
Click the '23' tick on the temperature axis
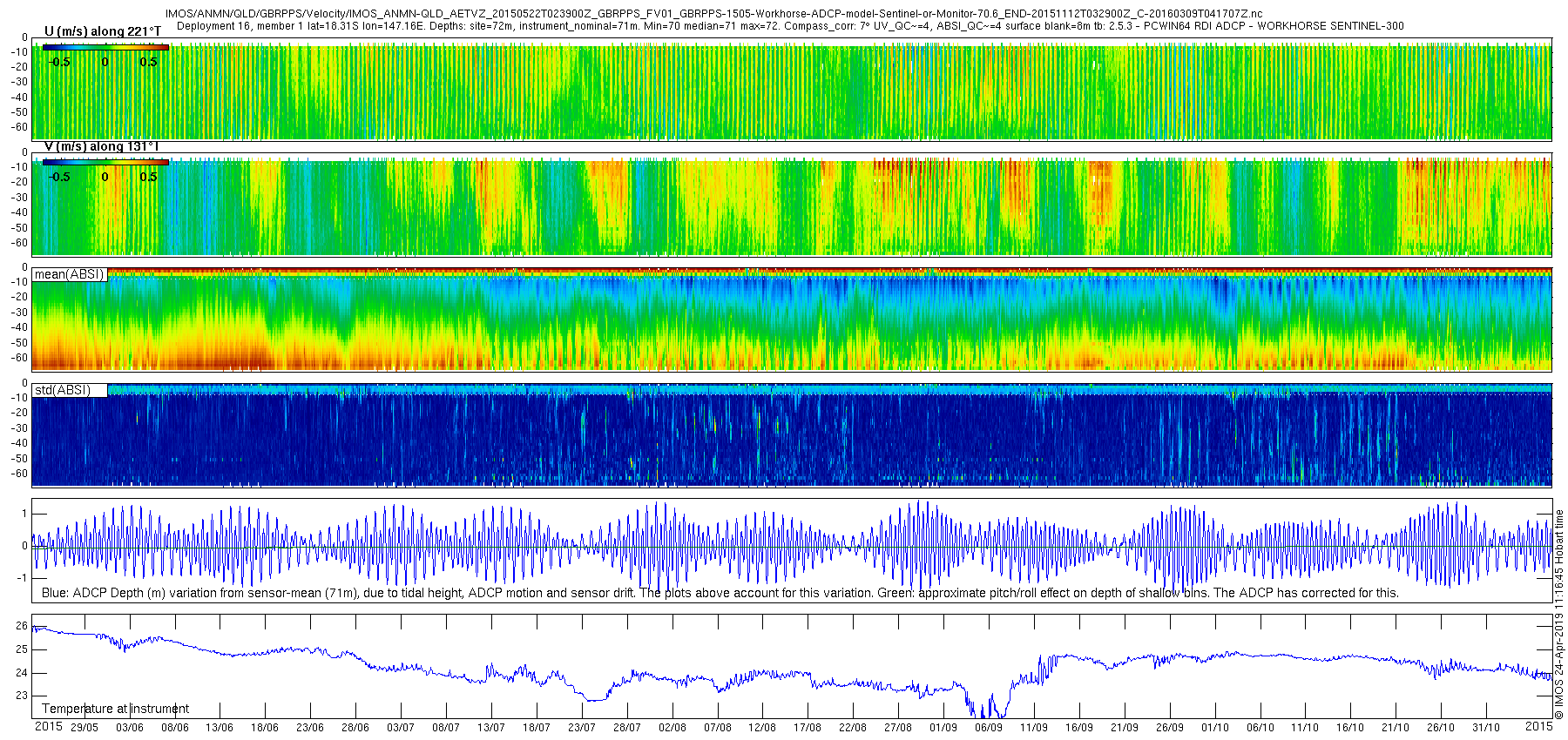point(22,696)
